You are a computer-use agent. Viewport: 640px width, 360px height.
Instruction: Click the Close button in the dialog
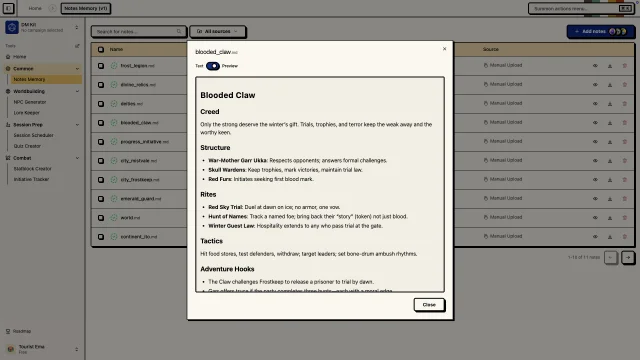click(x=429, y=304)
